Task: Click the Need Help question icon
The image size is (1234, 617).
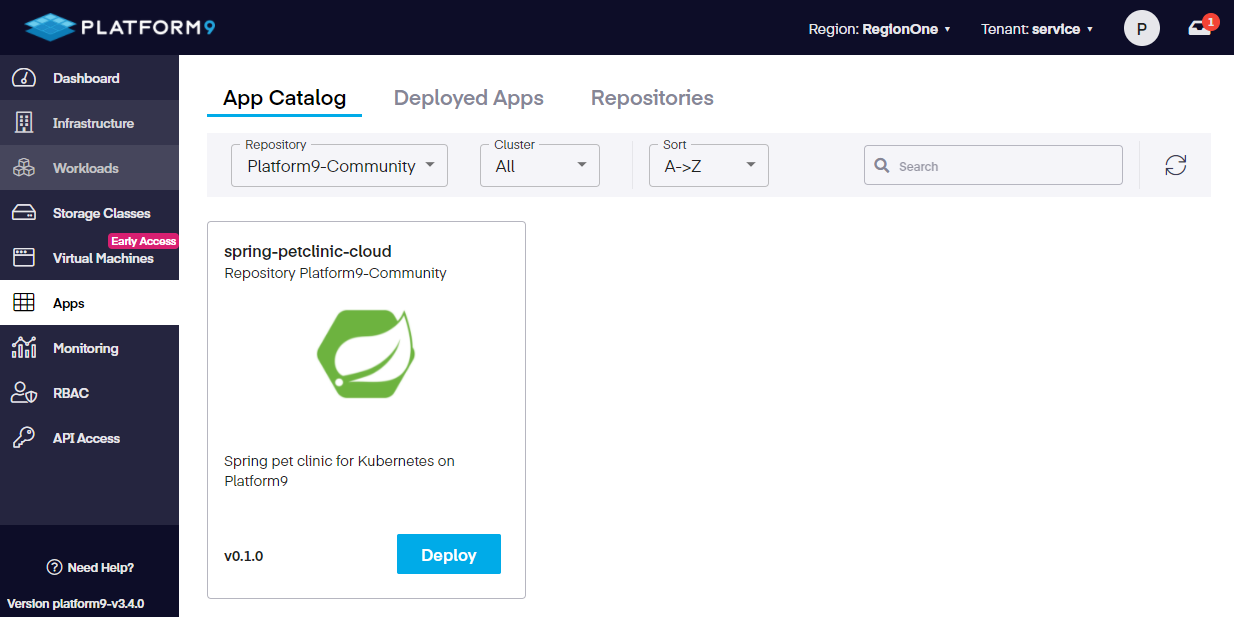Action: click(x=55, y=567)
